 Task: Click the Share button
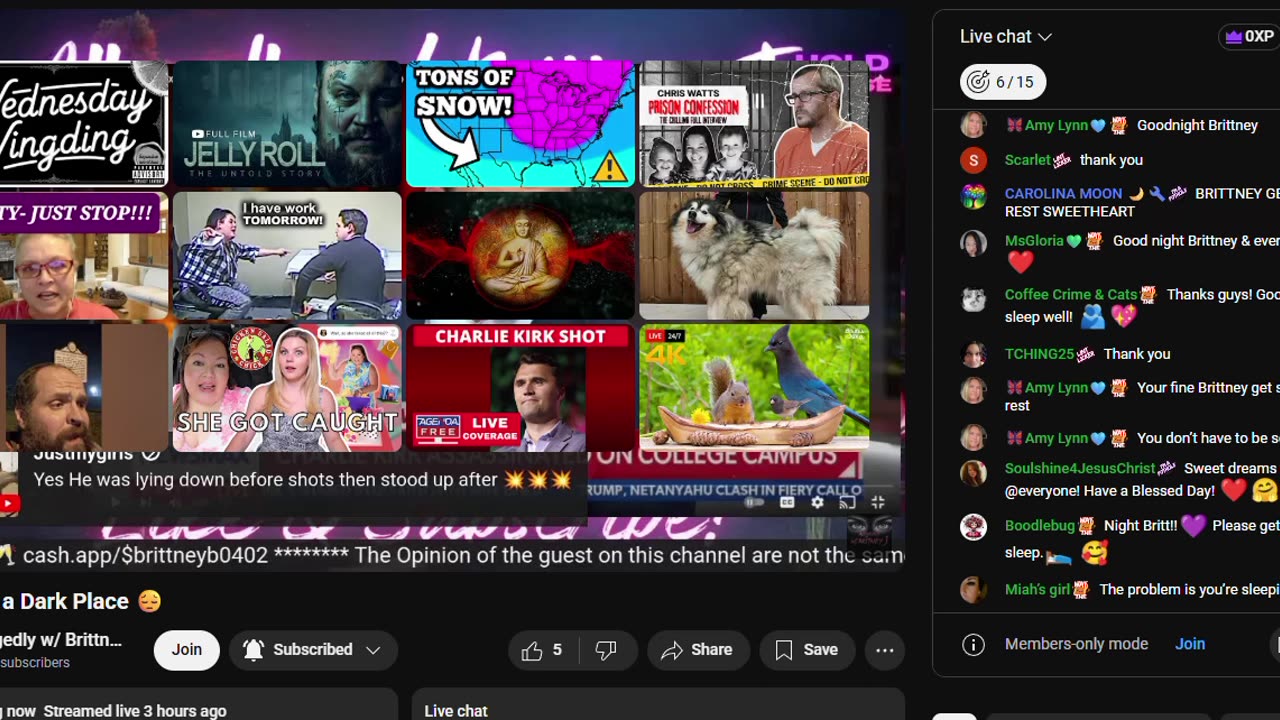click(697, 651)
